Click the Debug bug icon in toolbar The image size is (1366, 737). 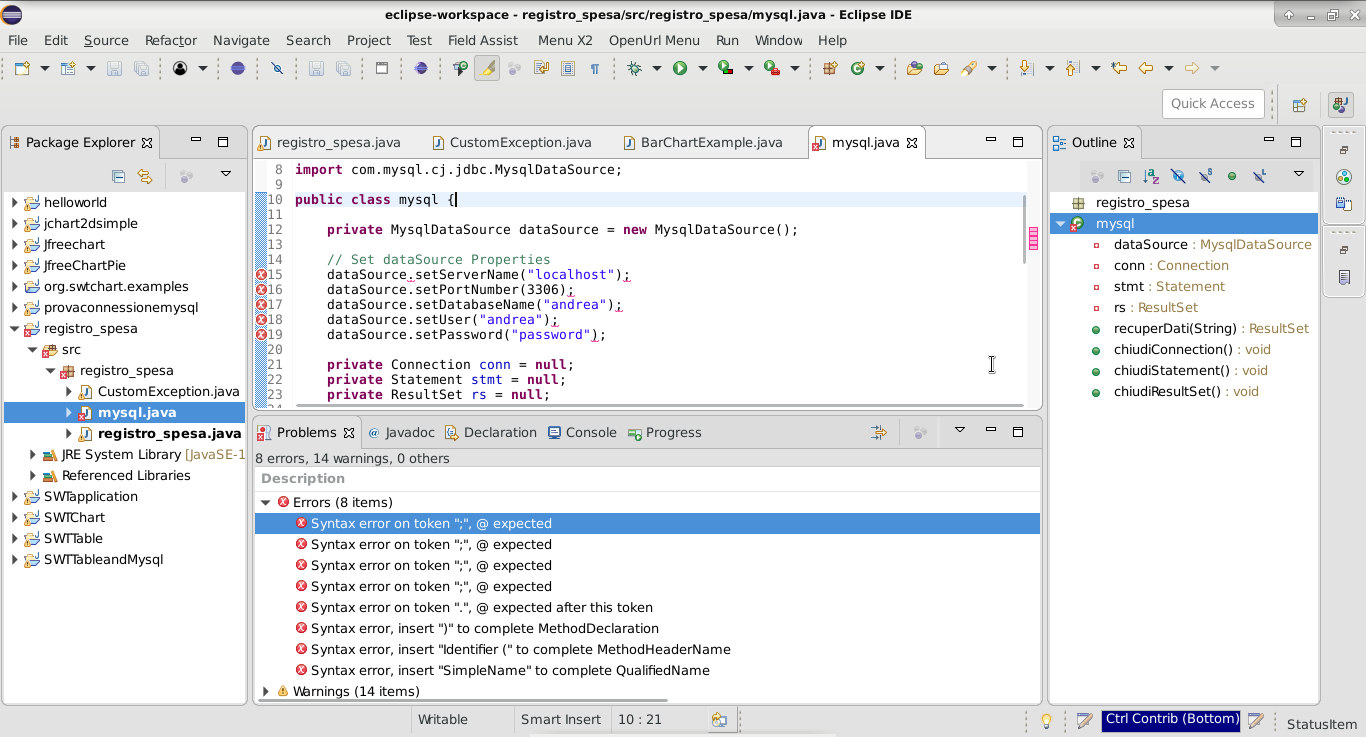[634, 68]
